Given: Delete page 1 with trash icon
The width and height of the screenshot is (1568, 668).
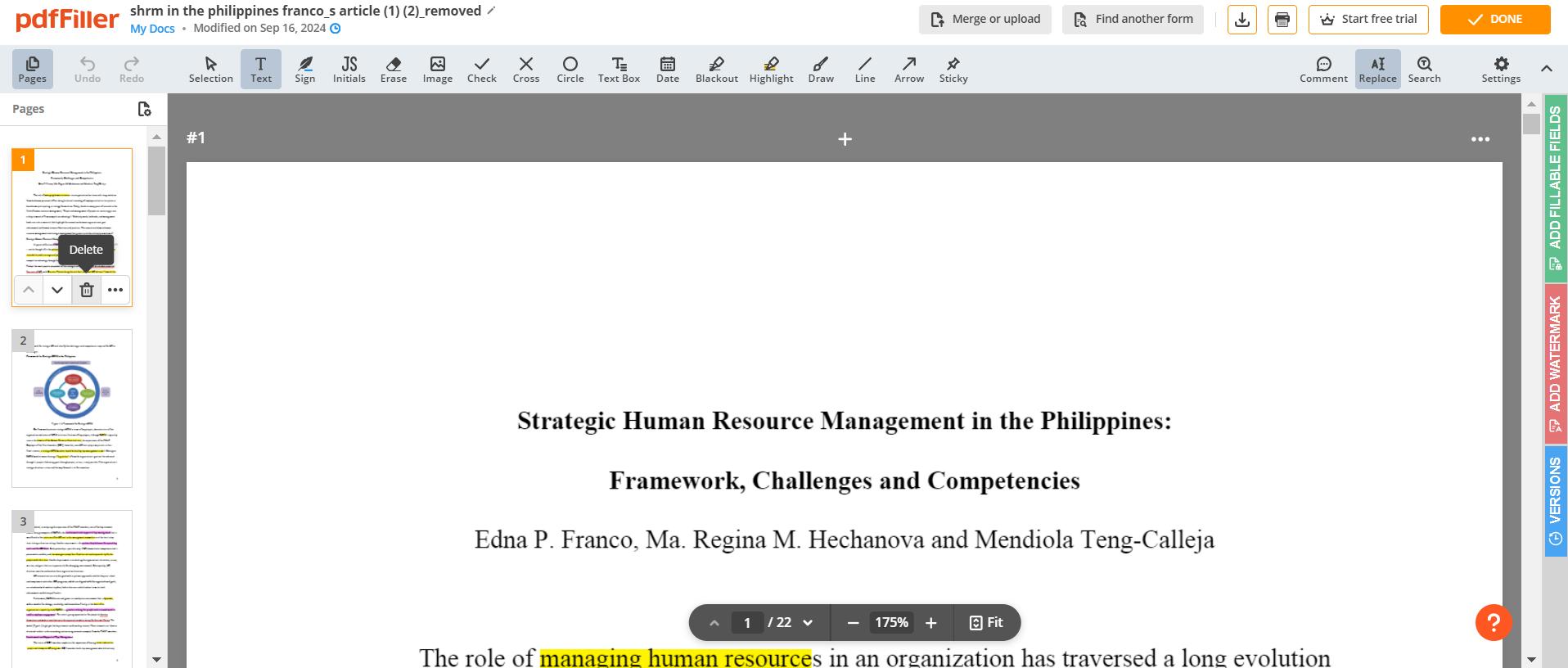Looking at the screenshot, I should point(87,290).
